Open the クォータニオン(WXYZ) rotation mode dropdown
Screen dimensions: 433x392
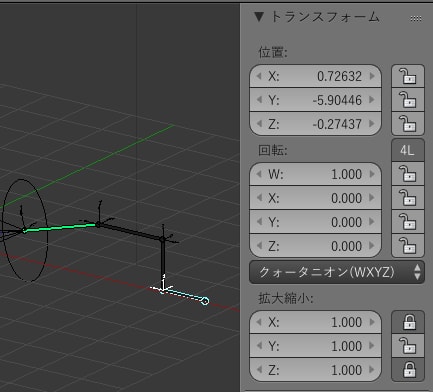[337, 272]
